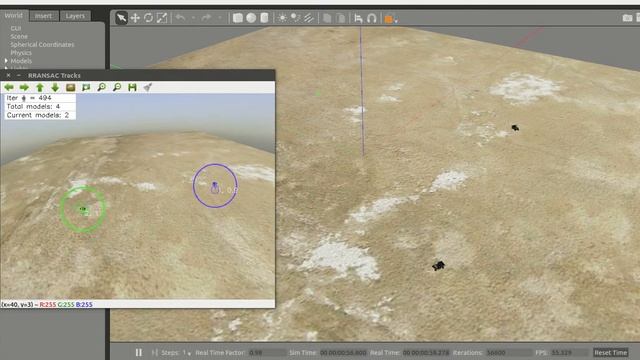Select GUI in the world tree
Image resolution: width=640 pixels, height=360 pixels.
(x=16, y=28)
